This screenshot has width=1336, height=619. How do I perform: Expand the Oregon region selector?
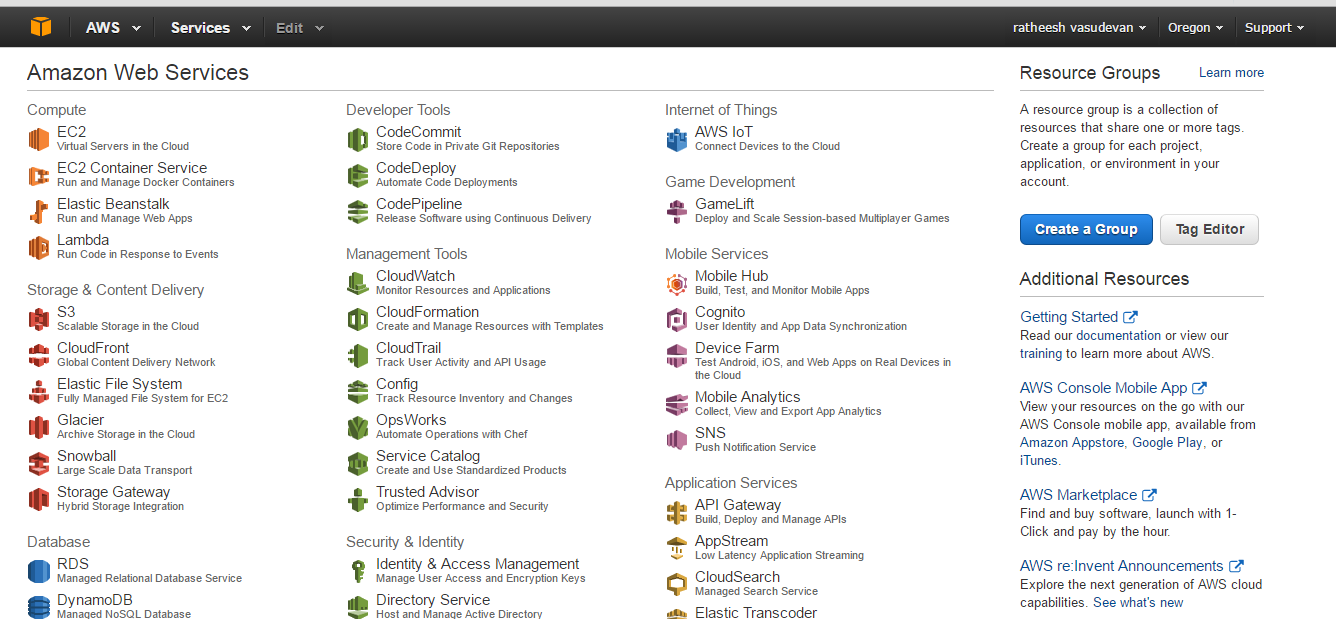click(x=1196, y=27)
